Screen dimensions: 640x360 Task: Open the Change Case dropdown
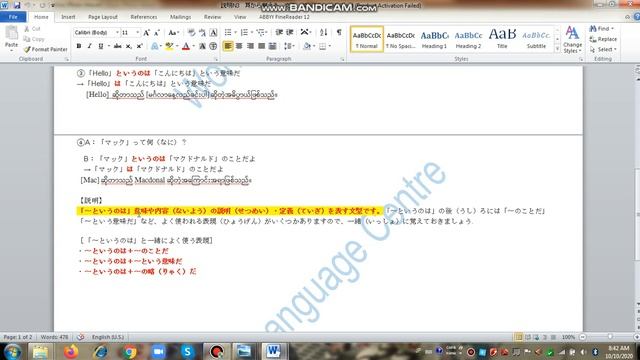[173, 33]
